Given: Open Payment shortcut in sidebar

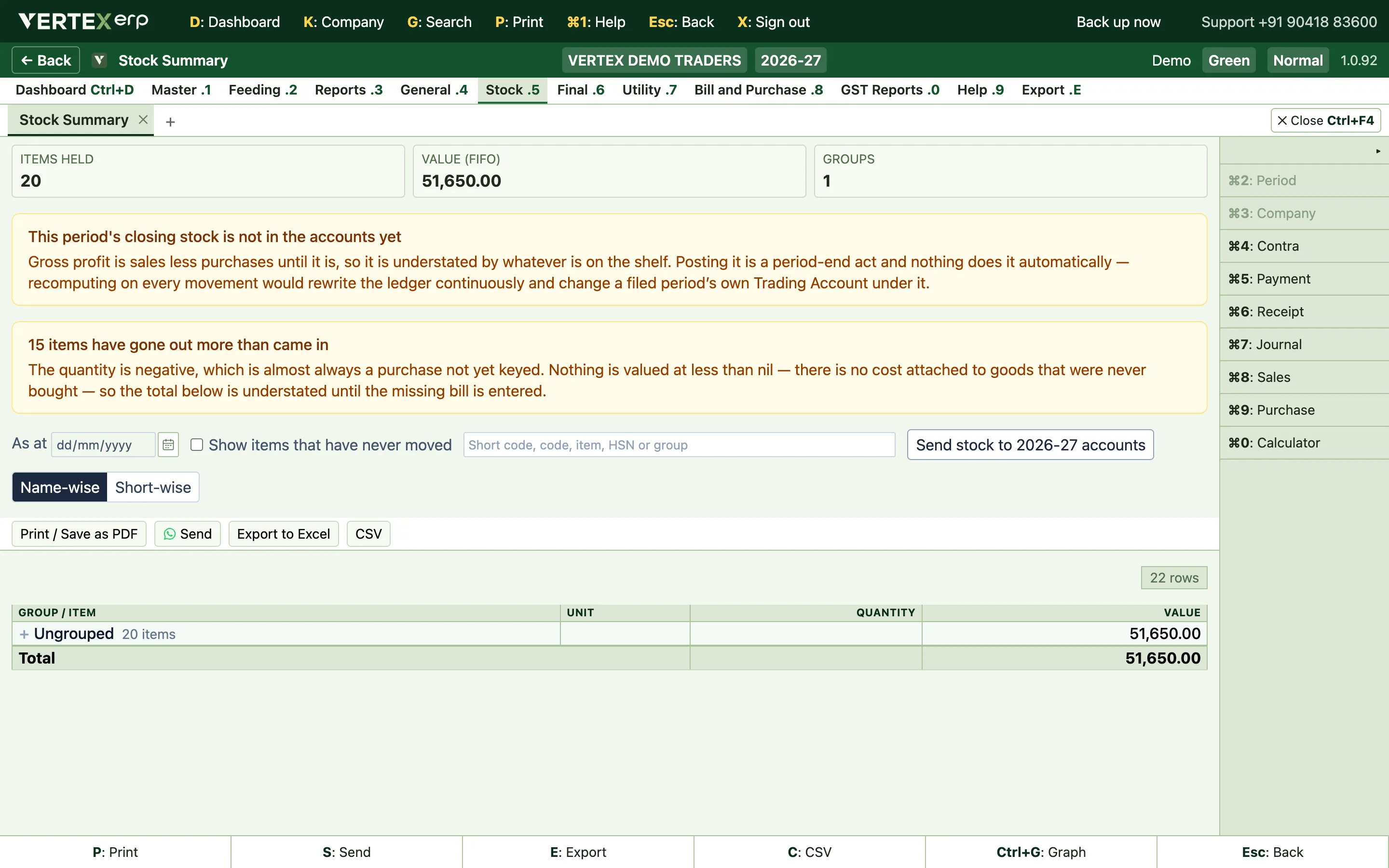Looking at the screenshot, I should 1304,279.
